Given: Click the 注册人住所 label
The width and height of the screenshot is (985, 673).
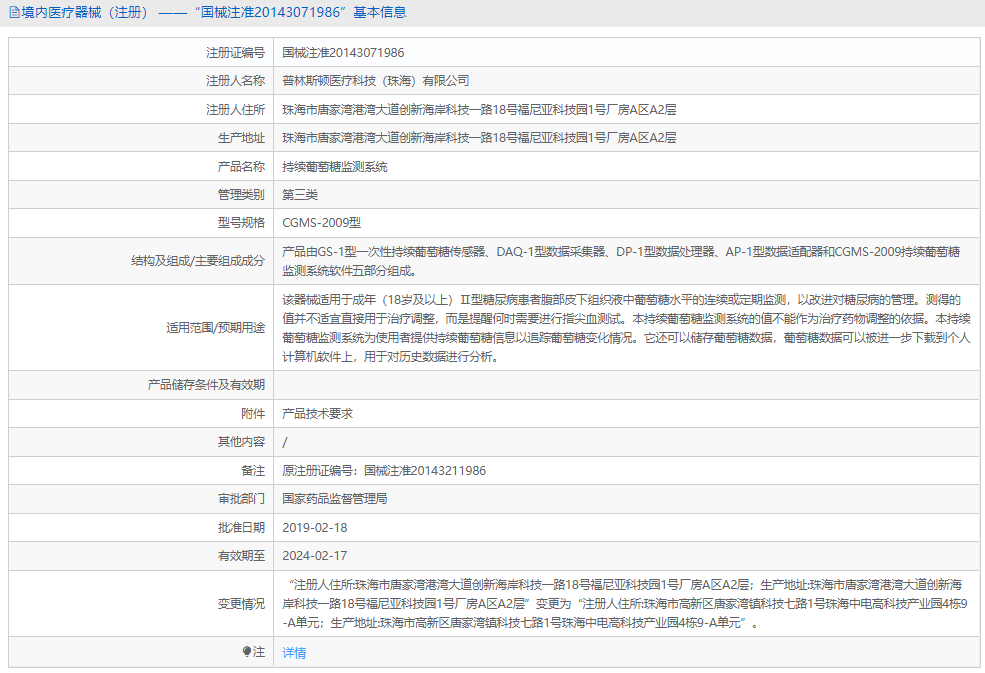Looking at the screenshot, I should pyautogui.click(x=236, y=110).
